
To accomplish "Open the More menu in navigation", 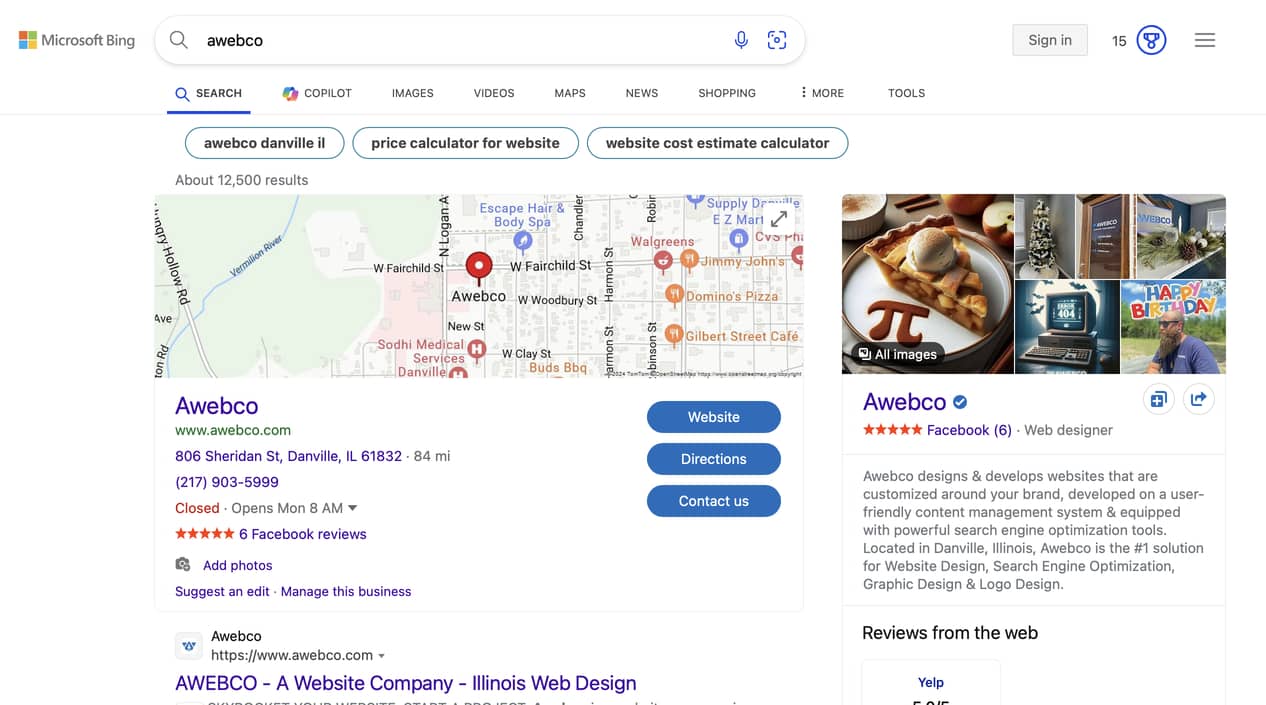I will [821, 93].
